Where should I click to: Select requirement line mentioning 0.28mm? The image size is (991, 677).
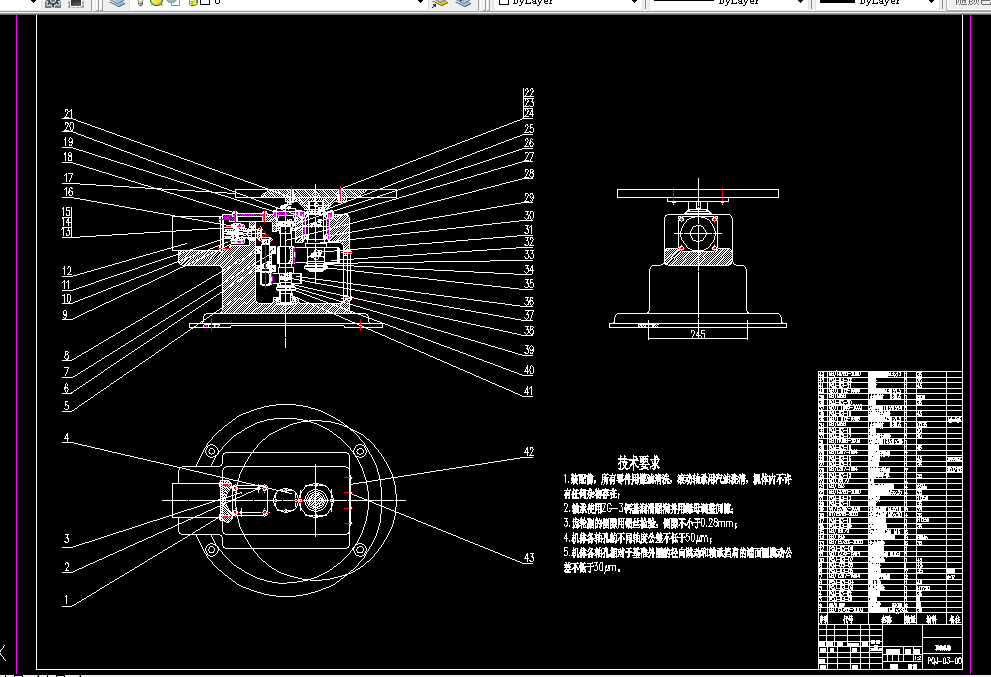coord(651,523)
